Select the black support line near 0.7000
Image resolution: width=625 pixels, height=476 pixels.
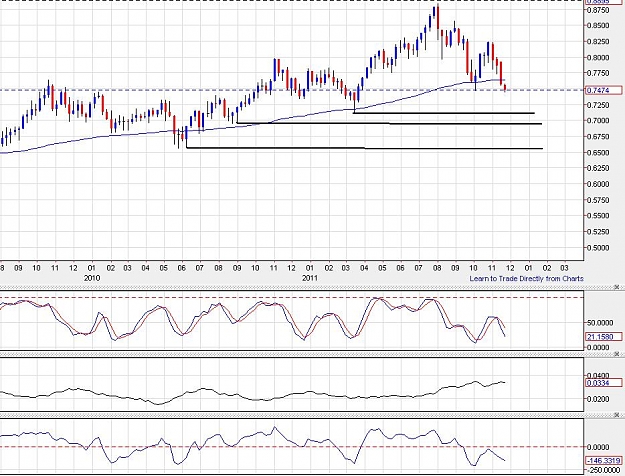point(389,123)
